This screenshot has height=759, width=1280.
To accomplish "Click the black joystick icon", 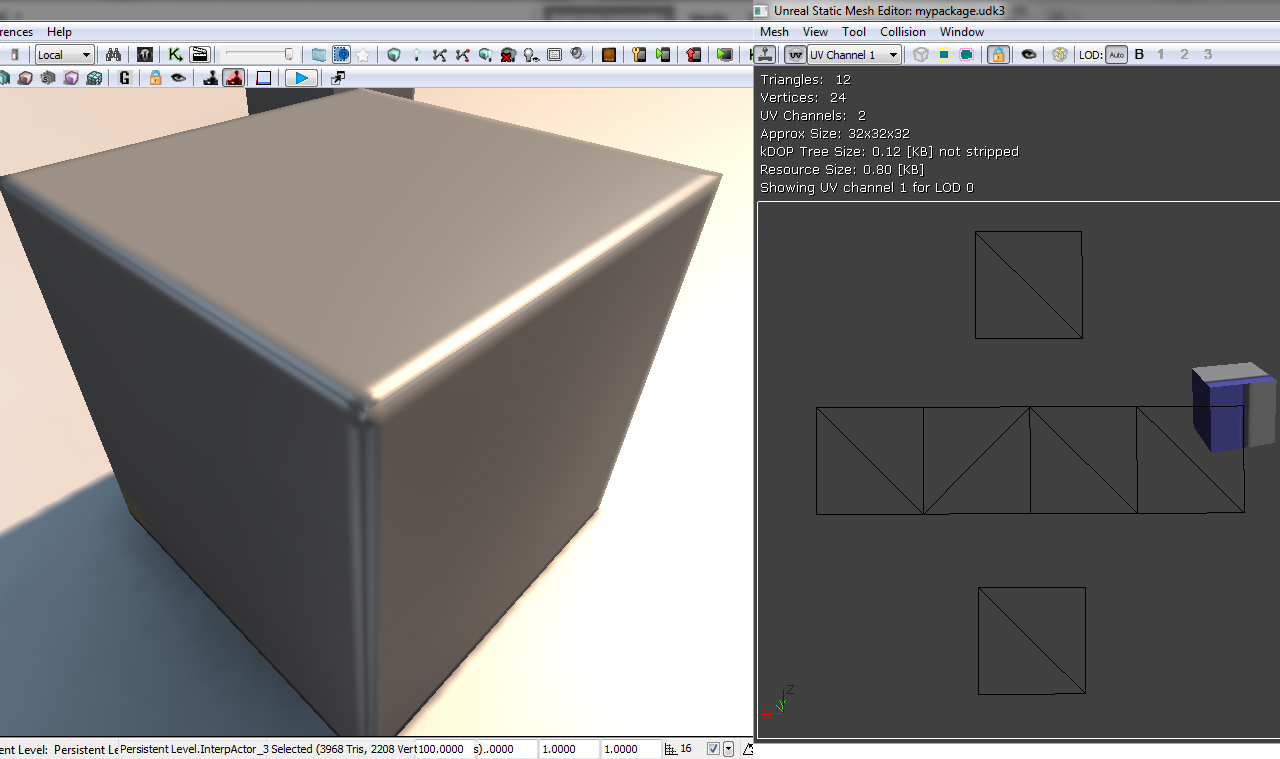I will tap(210, 78).
